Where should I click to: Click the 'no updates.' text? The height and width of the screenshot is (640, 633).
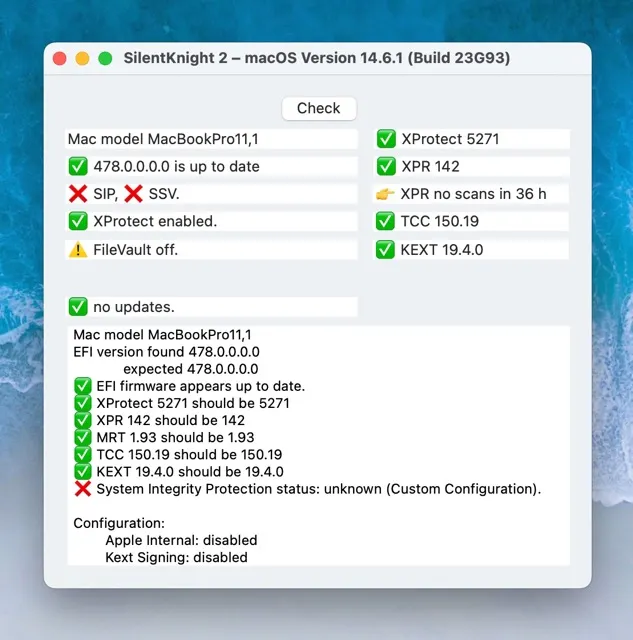[134, 307]
